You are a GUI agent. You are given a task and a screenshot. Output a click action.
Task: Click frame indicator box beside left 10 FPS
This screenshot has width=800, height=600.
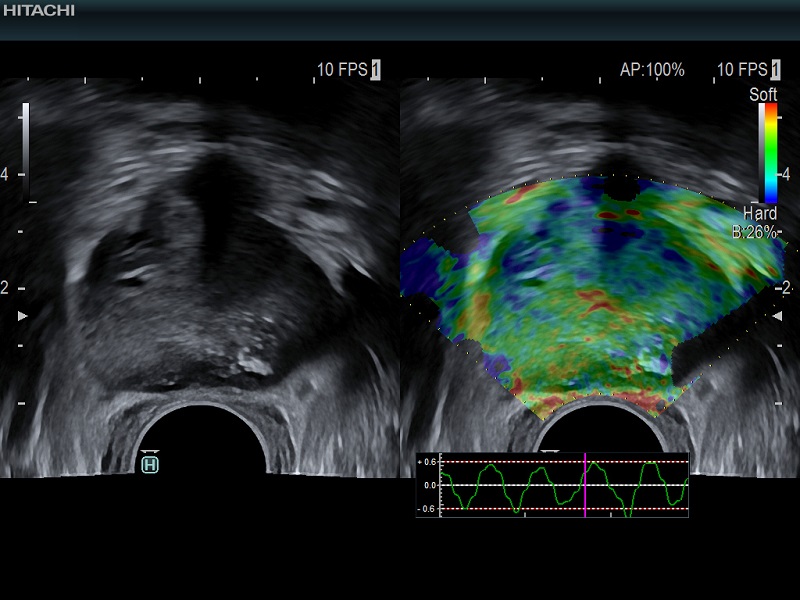click(376, 70)
